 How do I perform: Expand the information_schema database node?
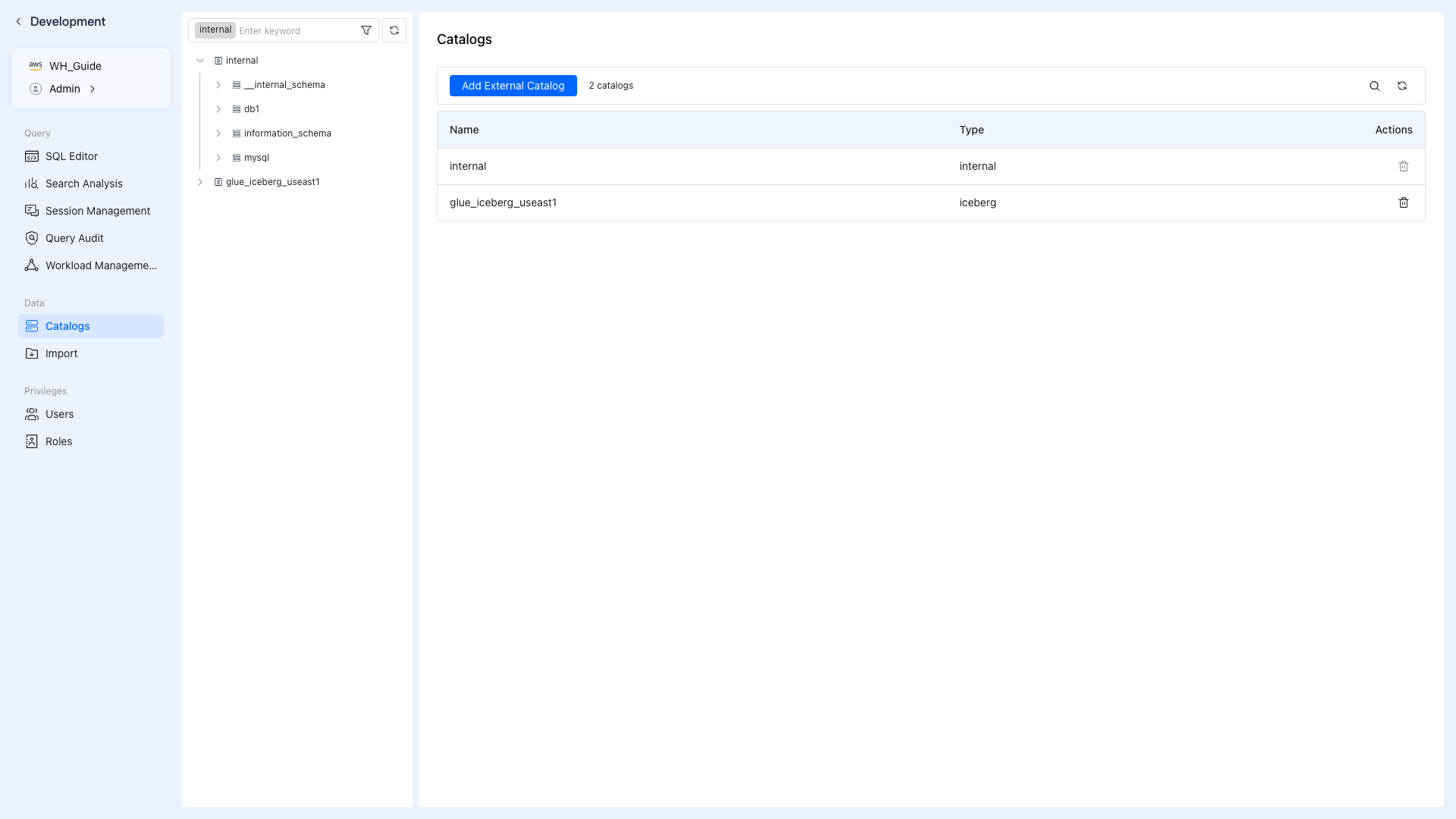click(x=218, y=133)
